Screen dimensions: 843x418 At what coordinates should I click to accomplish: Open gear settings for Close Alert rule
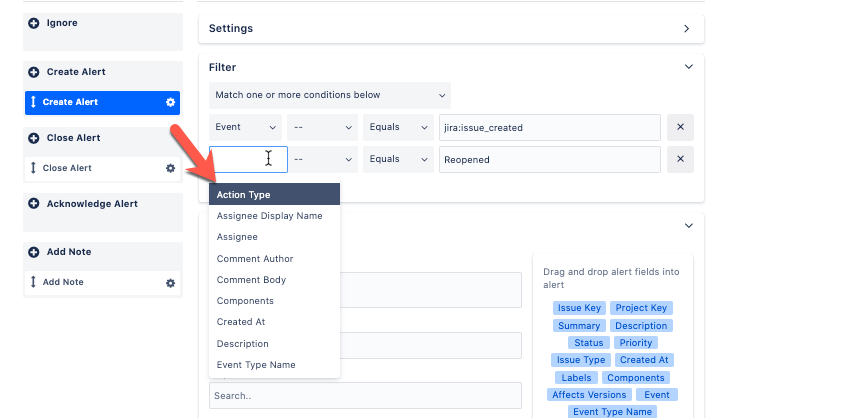170,168
